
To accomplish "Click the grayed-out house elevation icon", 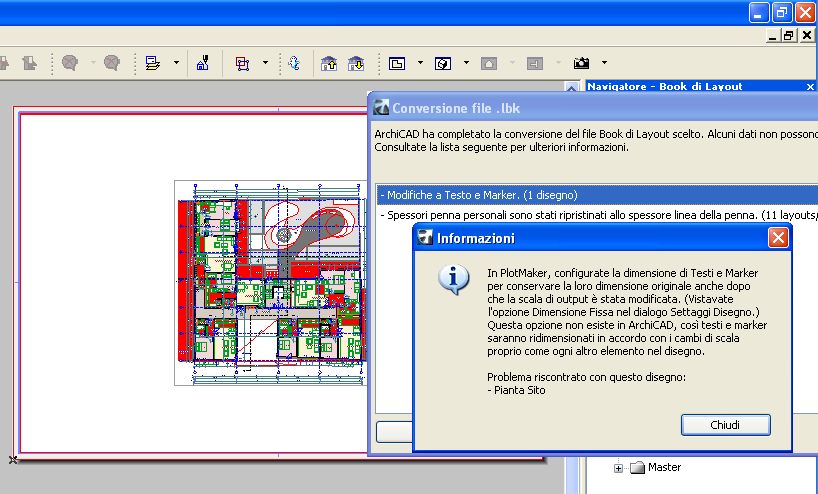I will (x=489, y=64).
